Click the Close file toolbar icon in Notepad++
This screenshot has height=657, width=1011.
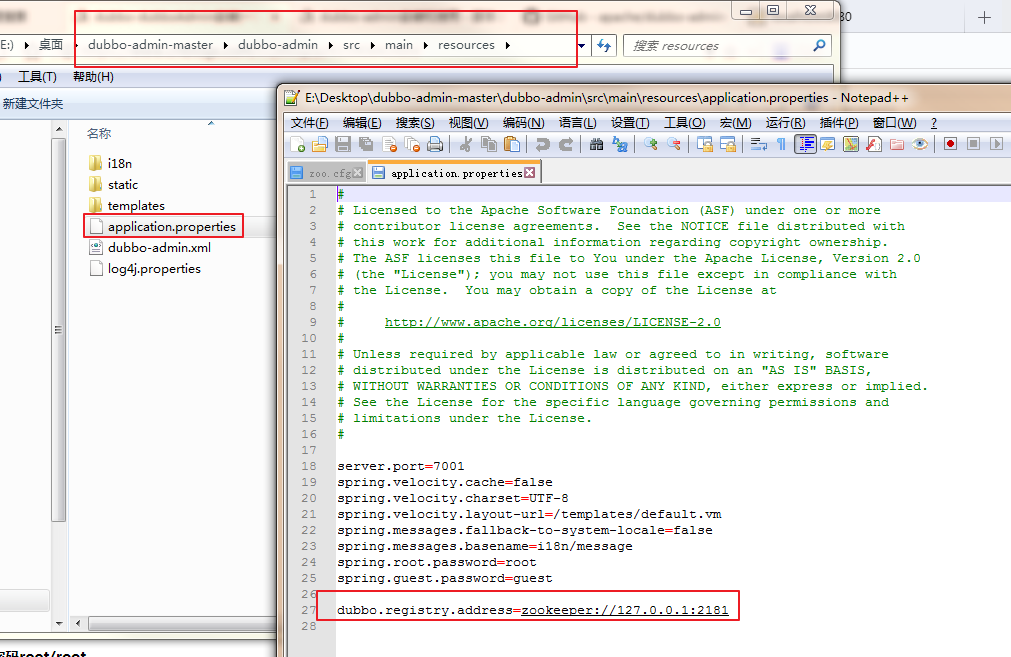[389, 144]
